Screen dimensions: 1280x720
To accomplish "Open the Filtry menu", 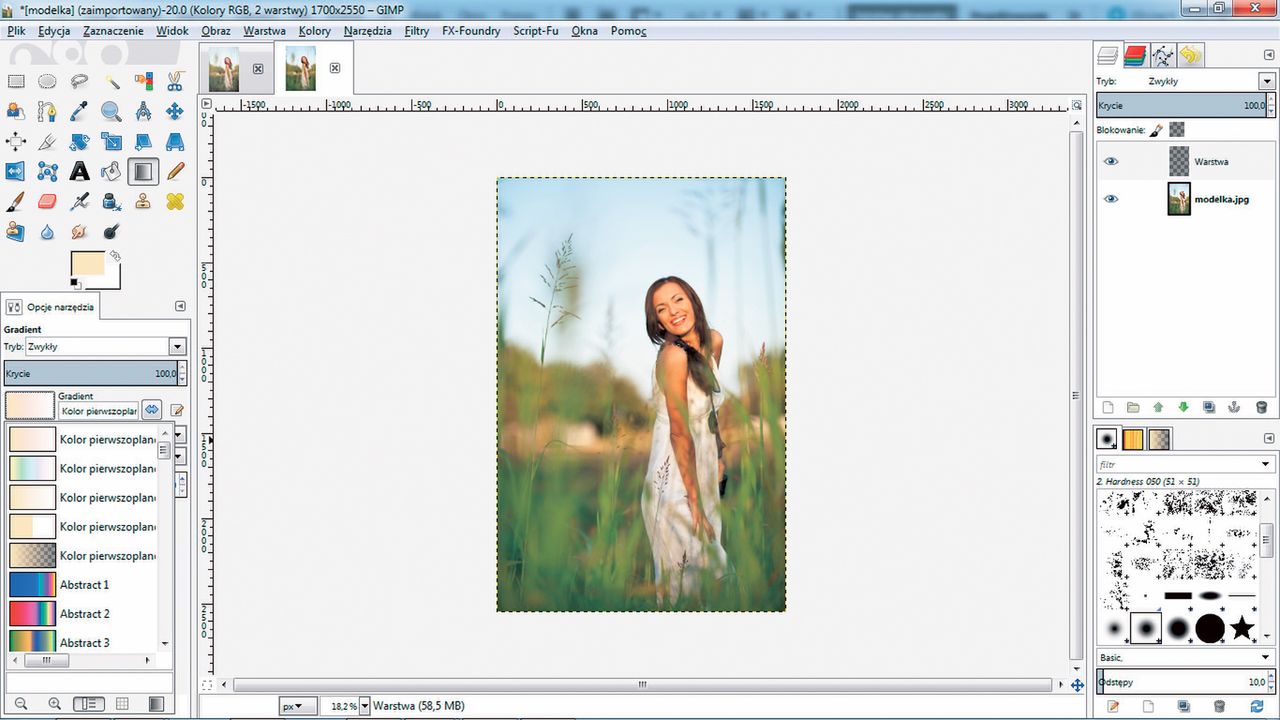I will pos(417,31).
